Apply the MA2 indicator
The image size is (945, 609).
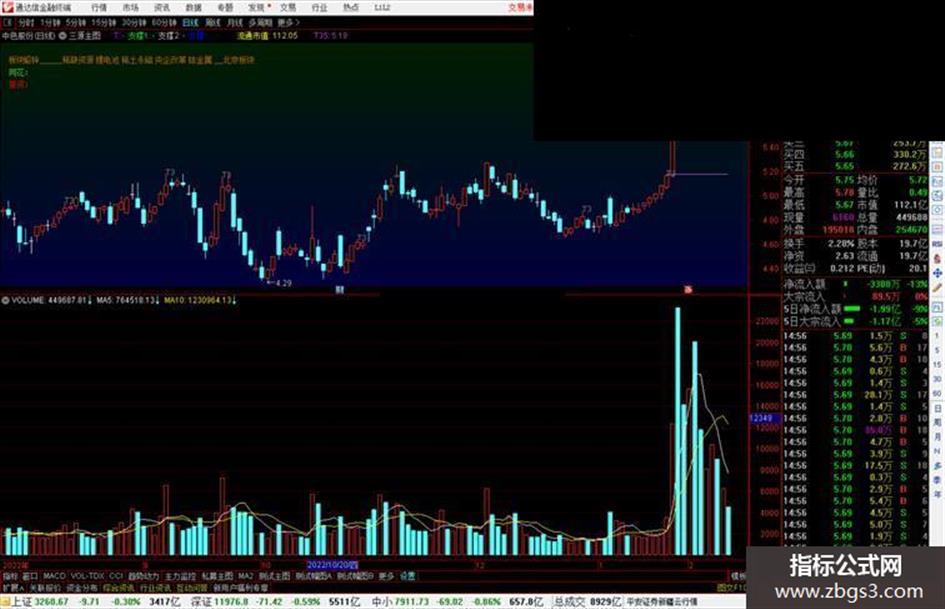click(x=245, y=576)
